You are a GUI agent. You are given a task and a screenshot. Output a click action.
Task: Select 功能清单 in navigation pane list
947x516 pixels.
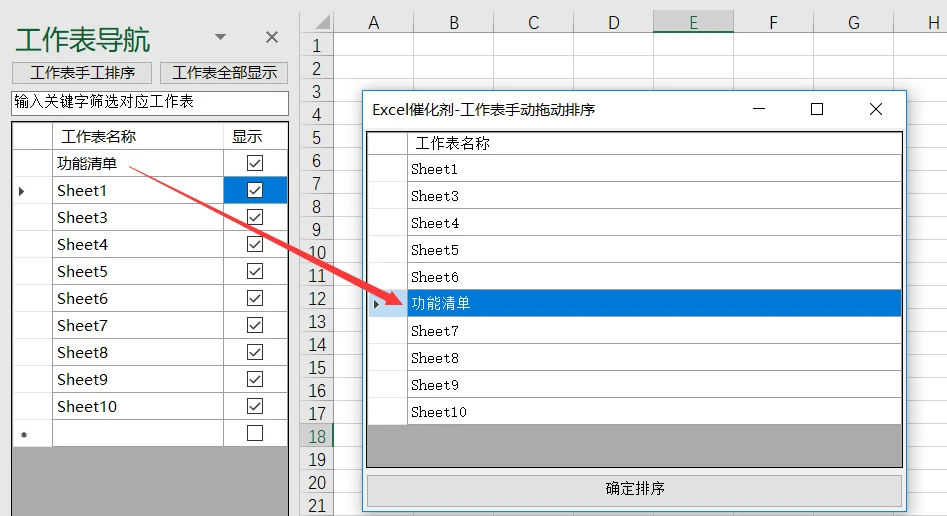click(x=138, y=163)
